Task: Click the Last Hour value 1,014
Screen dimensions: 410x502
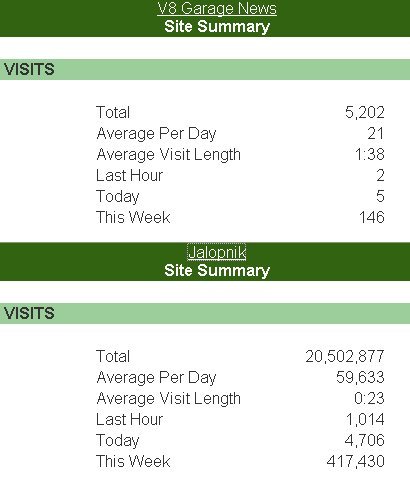Action: pyautogui.click(x=365, y=419)
